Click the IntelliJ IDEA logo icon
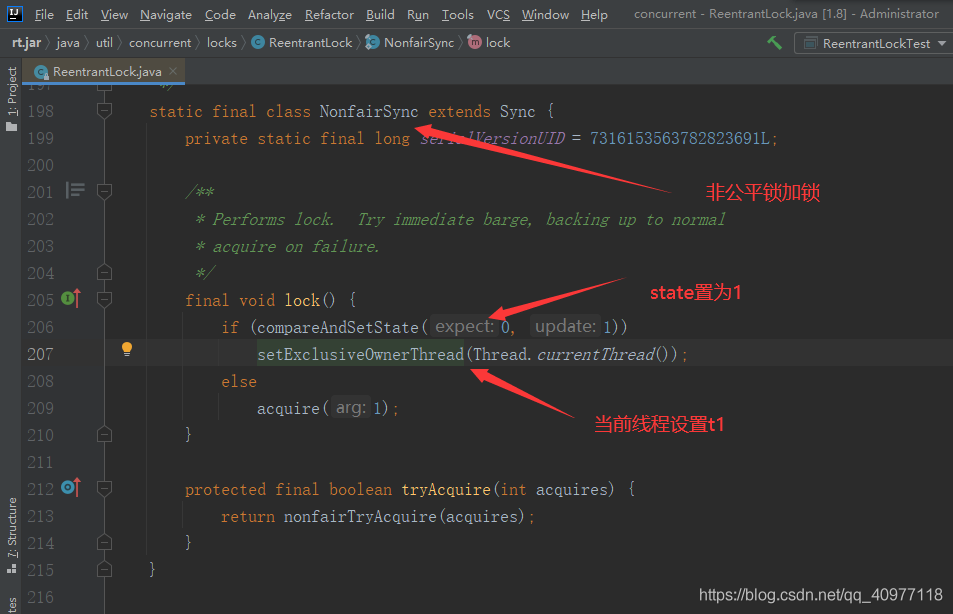 tap(14, 14)
